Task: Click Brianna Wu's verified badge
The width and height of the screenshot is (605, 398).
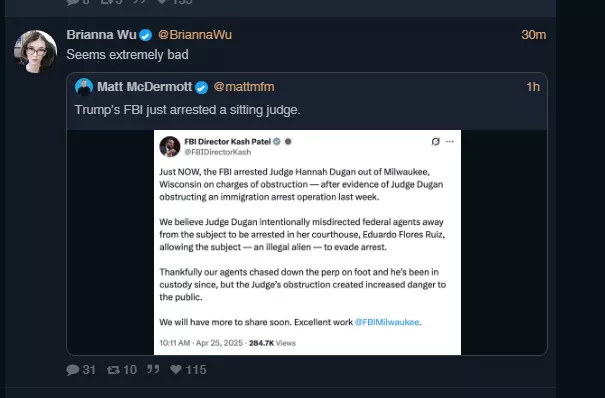Action: click(145, 35)
